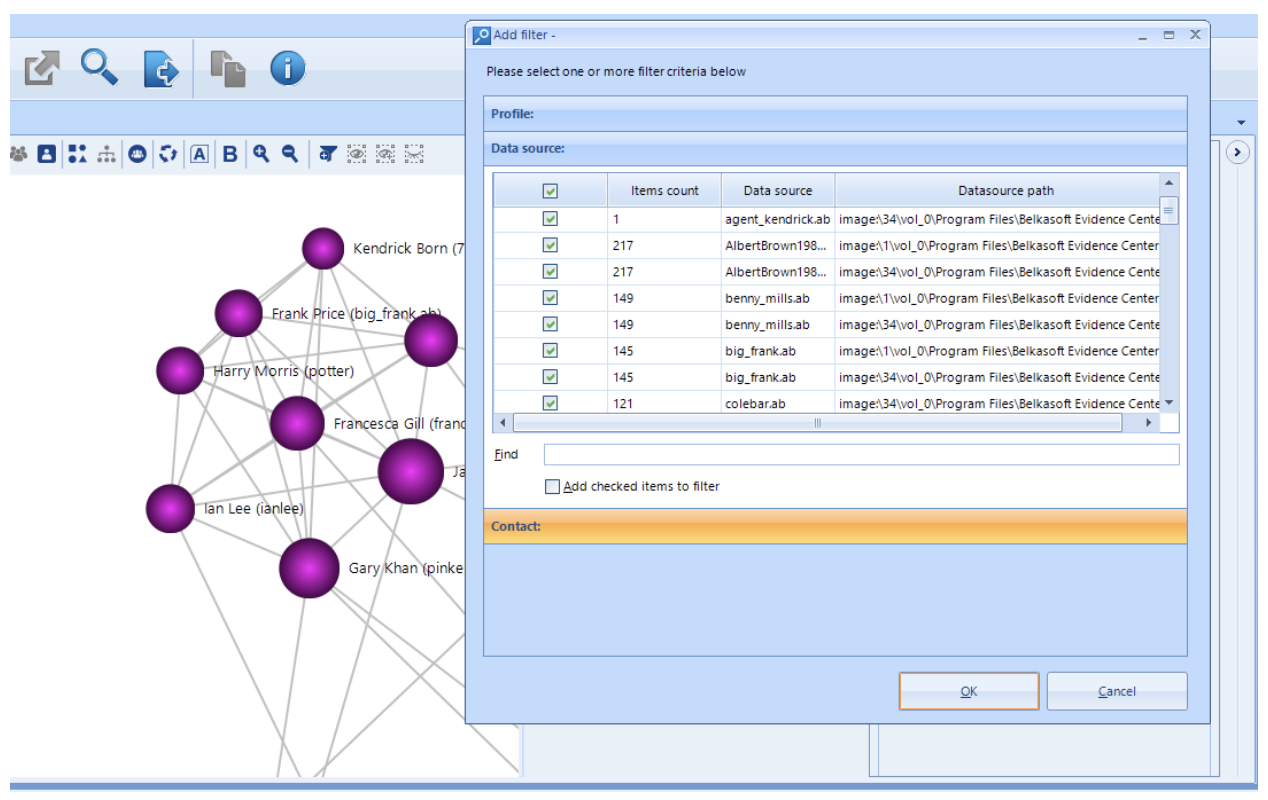Expand the right side panel arrow
Screen dimensions: 1268x800
pyautogui.click(x=1238, y=153)
